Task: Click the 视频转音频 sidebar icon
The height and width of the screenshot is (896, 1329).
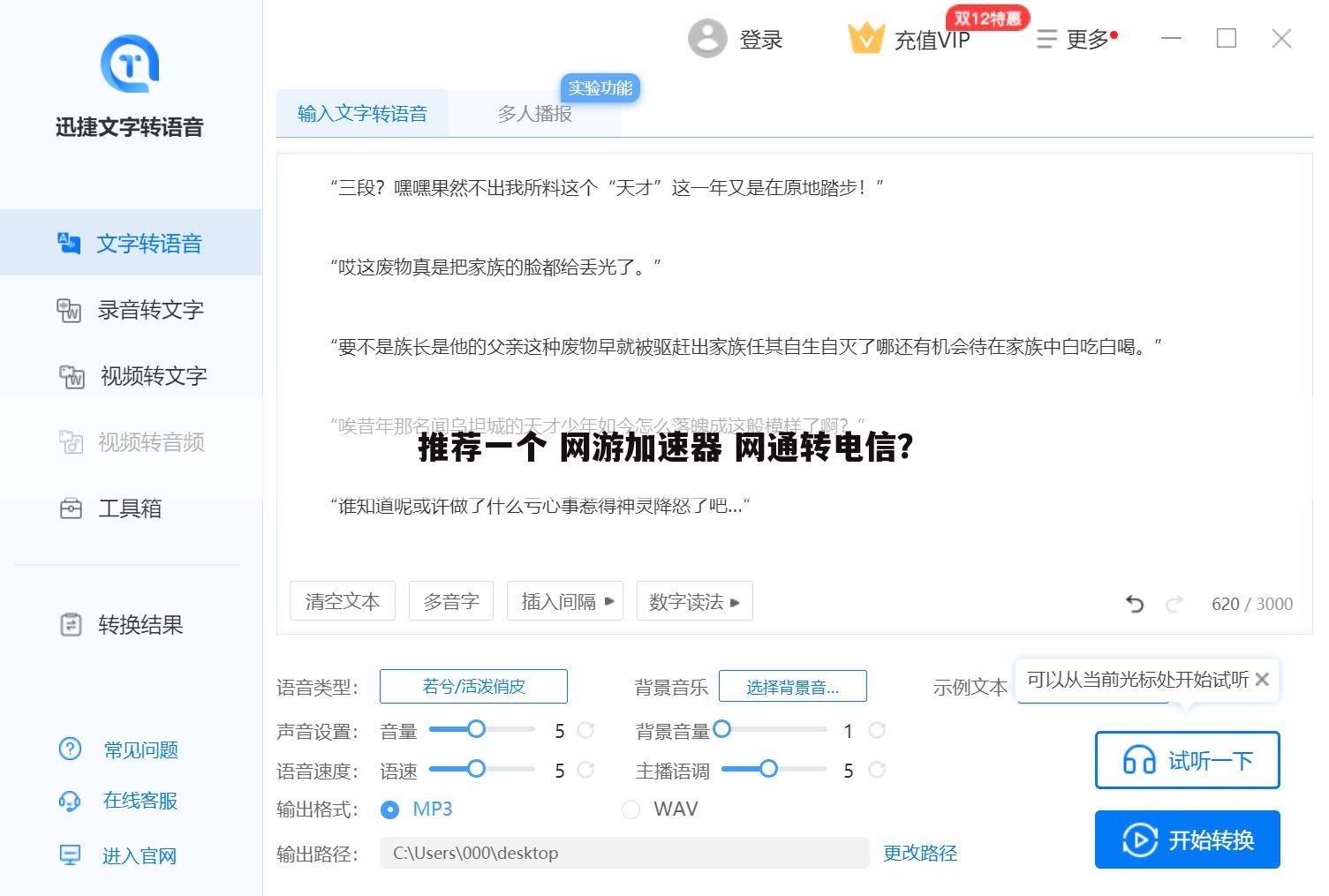Action: pos(71,441)
